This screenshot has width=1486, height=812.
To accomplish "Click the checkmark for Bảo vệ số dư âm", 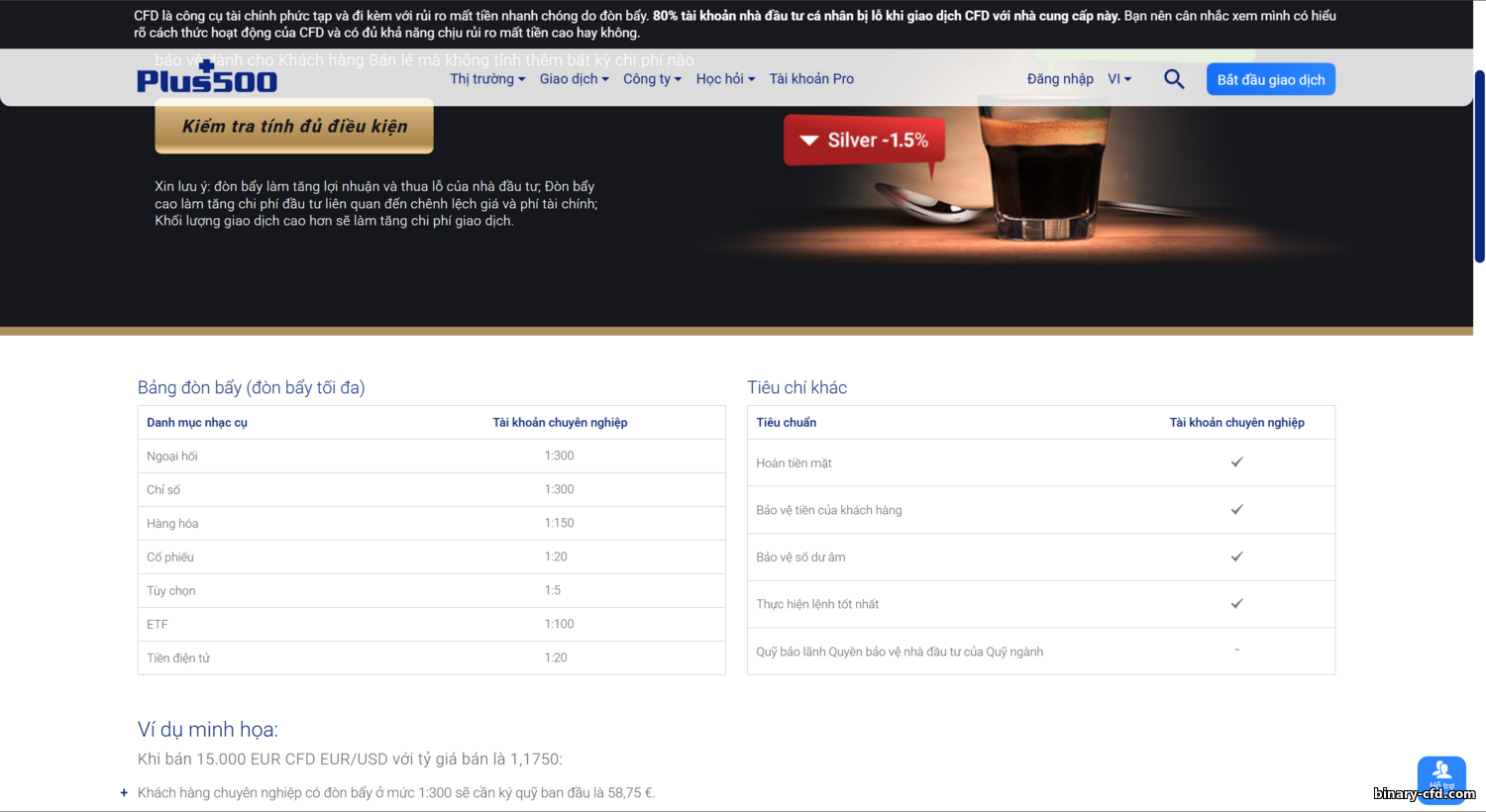I will 1236,557.
